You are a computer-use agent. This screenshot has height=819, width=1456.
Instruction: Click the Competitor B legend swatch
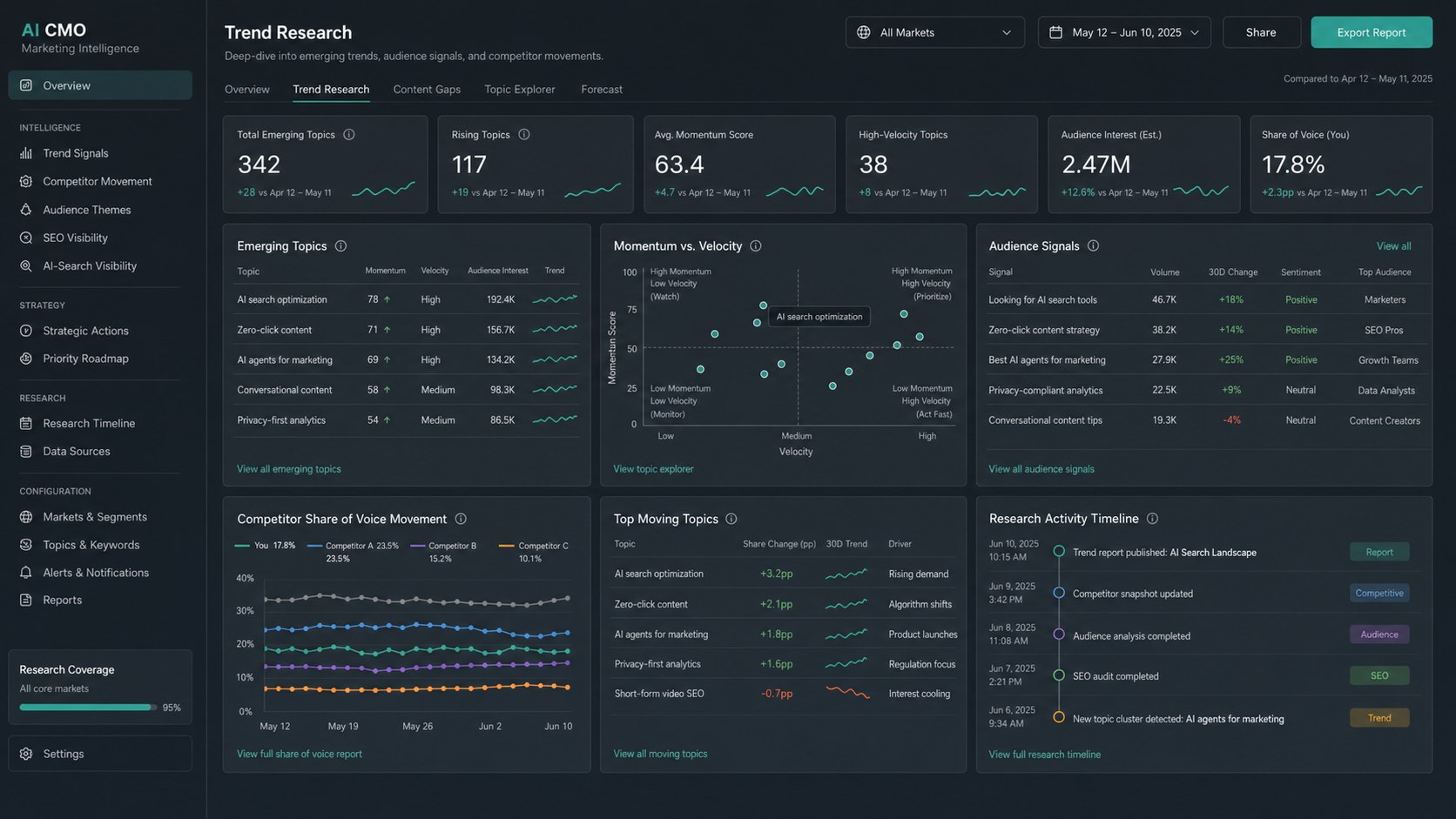pyautogui.click(x=417, y=546)
